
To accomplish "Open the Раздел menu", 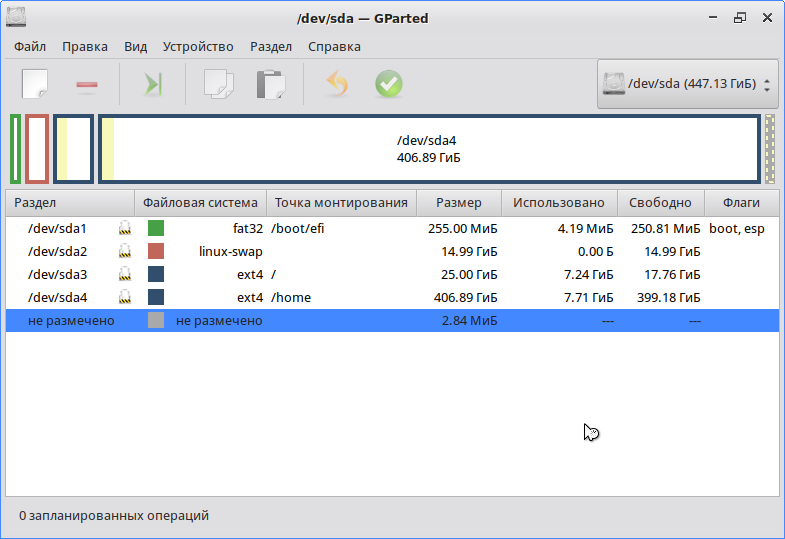I will tap(271, 47).
